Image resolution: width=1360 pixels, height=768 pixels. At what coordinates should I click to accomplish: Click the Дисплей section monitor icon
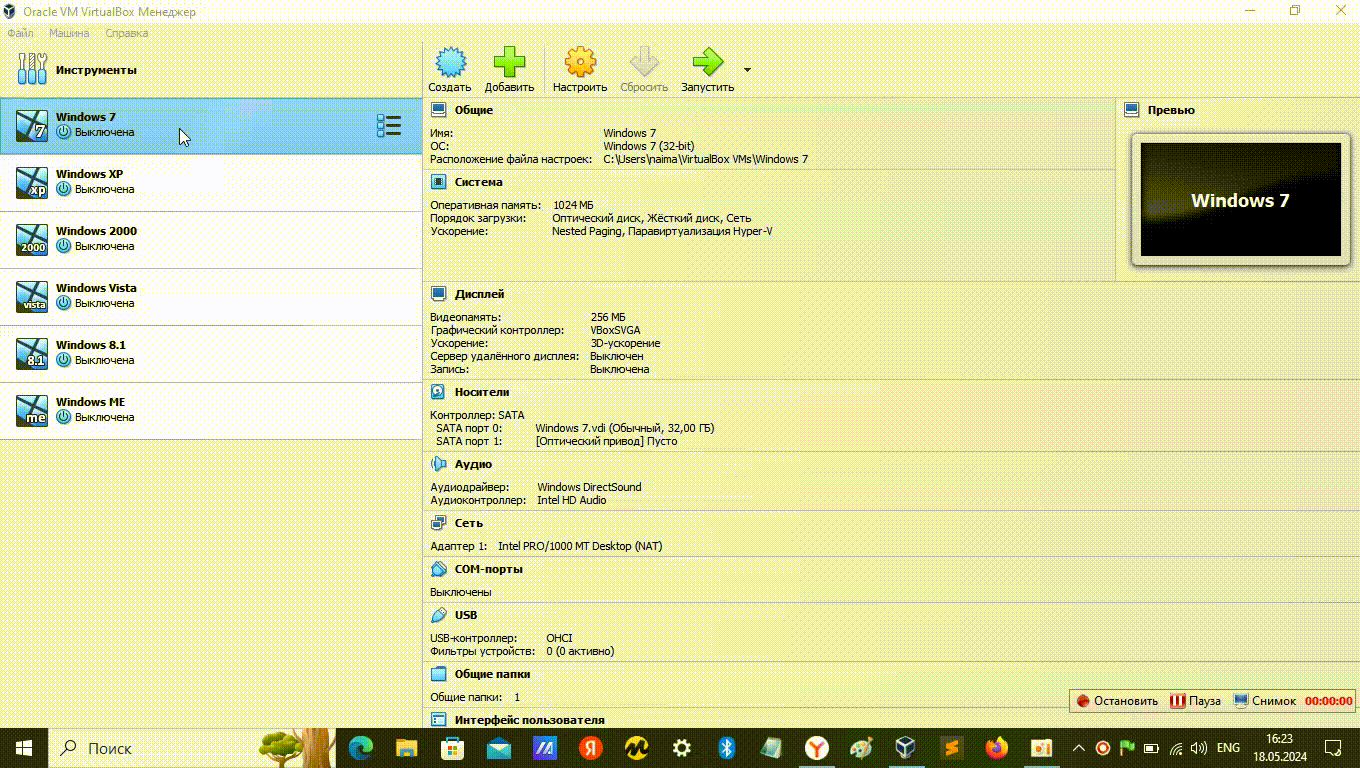438,294
